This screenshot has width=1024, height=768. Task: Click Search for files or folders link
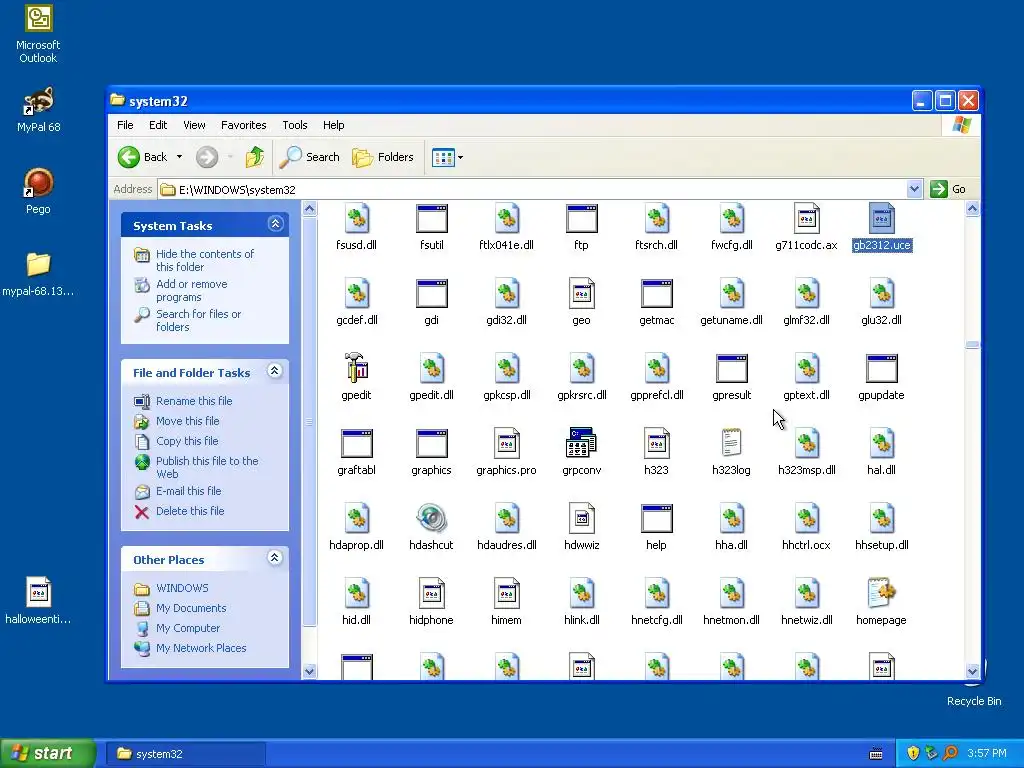point(198,320)
